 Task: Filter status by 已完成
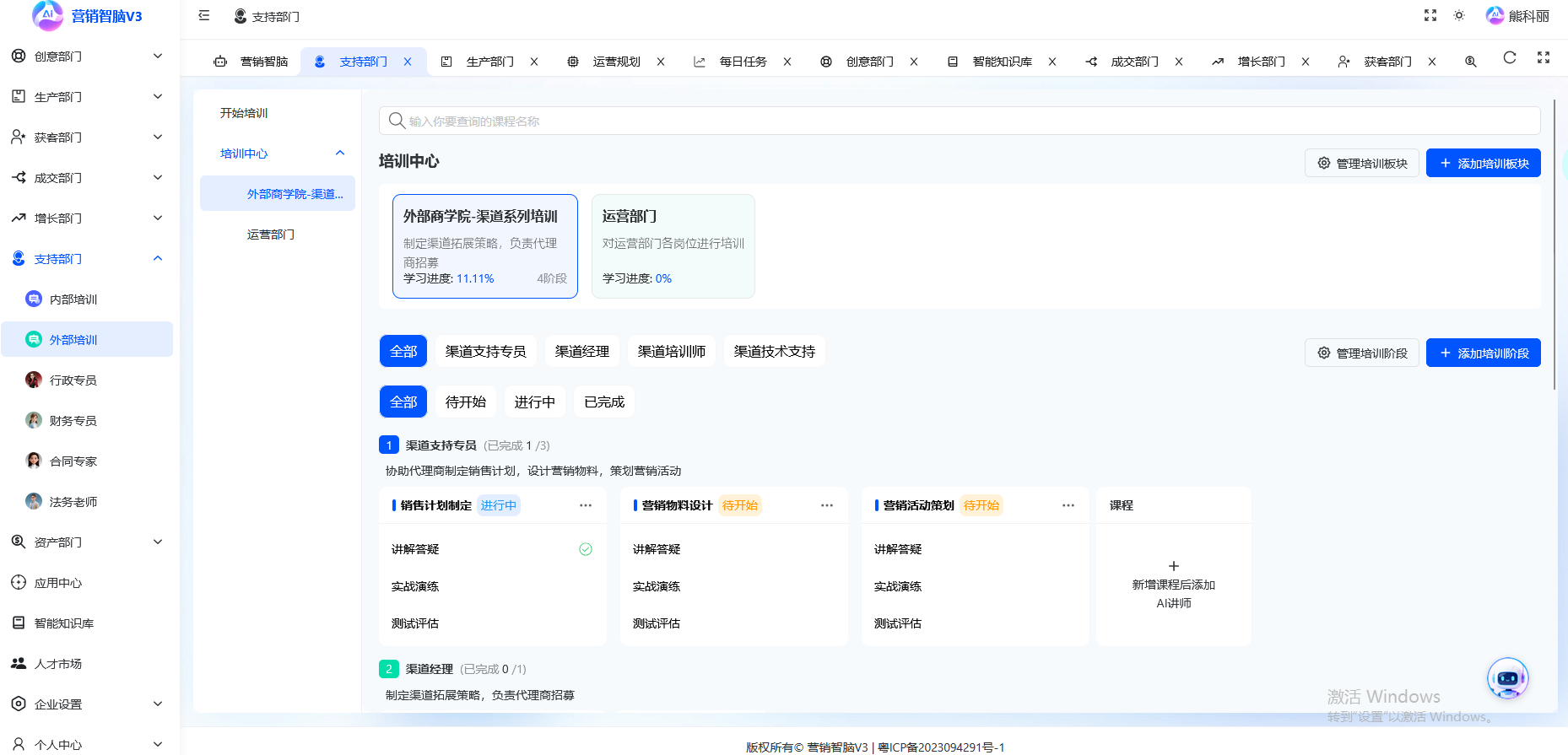(x=604, y=402)
